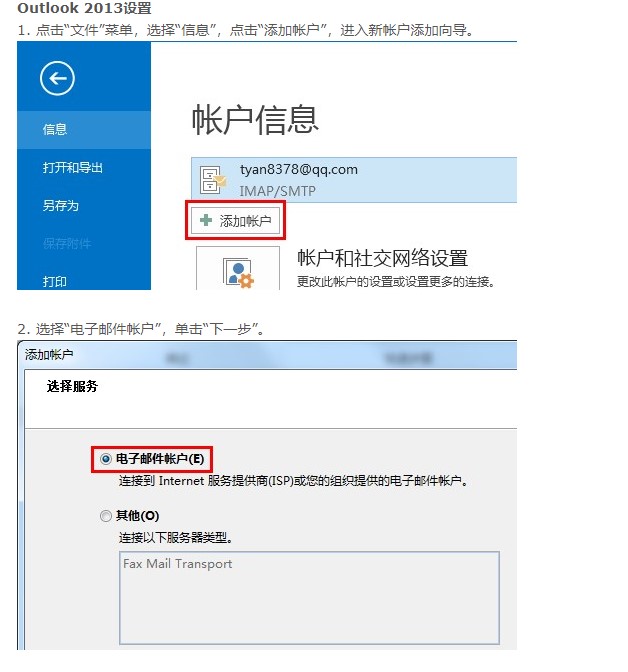Select Fax Mail Transport in the list
Screen dimensions: 628x672
click(177, 564)
